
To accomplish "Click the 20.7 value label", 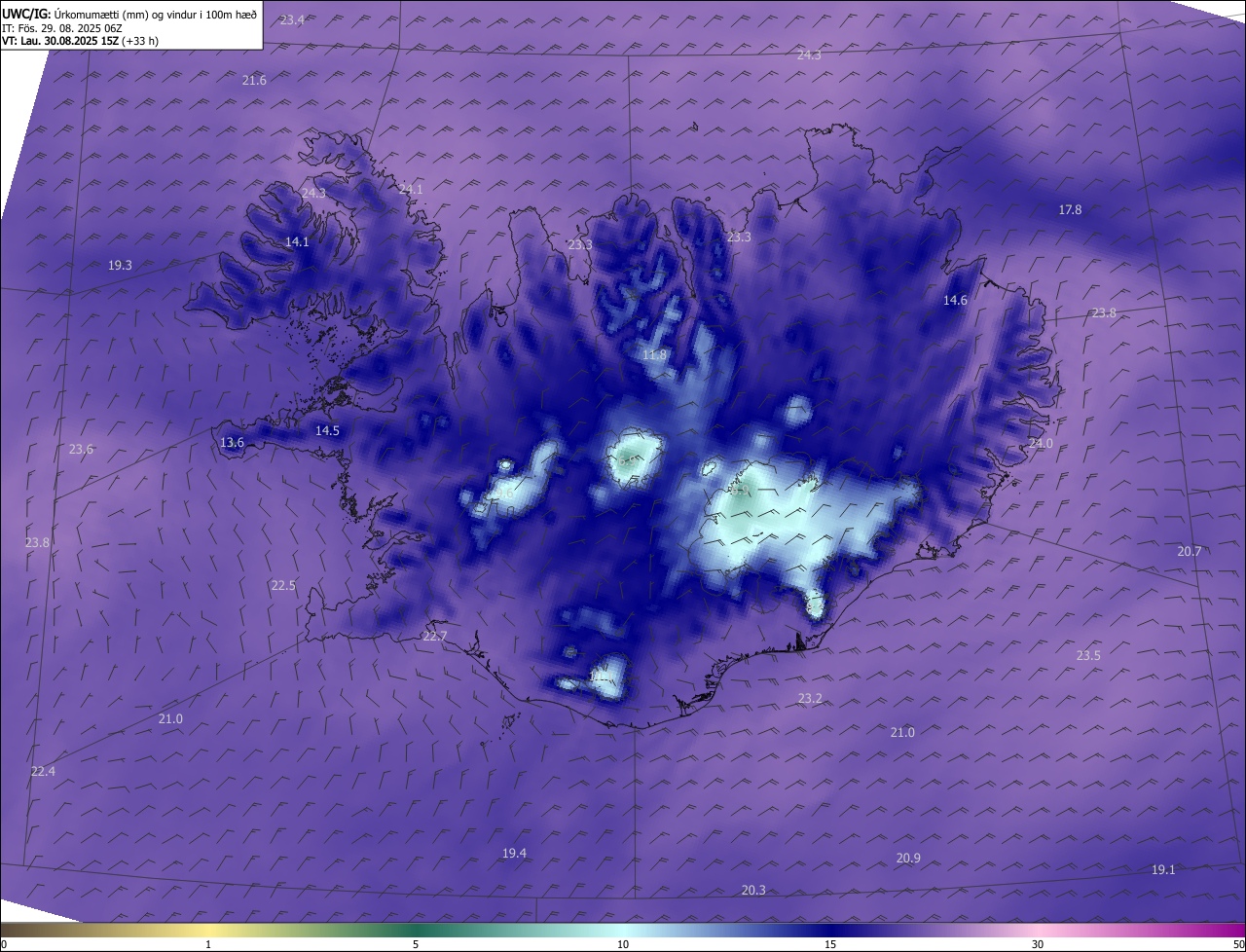I will point(1189,551).
